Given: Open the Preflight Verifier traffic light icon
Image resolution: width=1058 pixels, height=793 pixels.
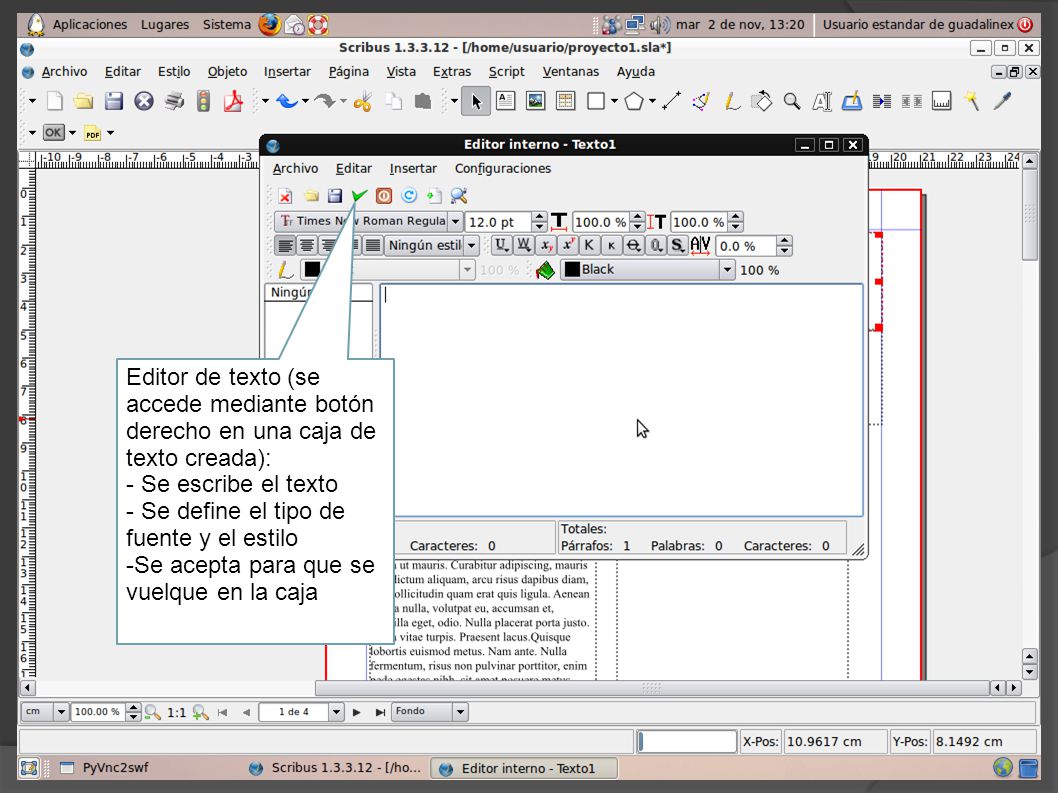Looking at the screenshot, I should click(203, 101).
